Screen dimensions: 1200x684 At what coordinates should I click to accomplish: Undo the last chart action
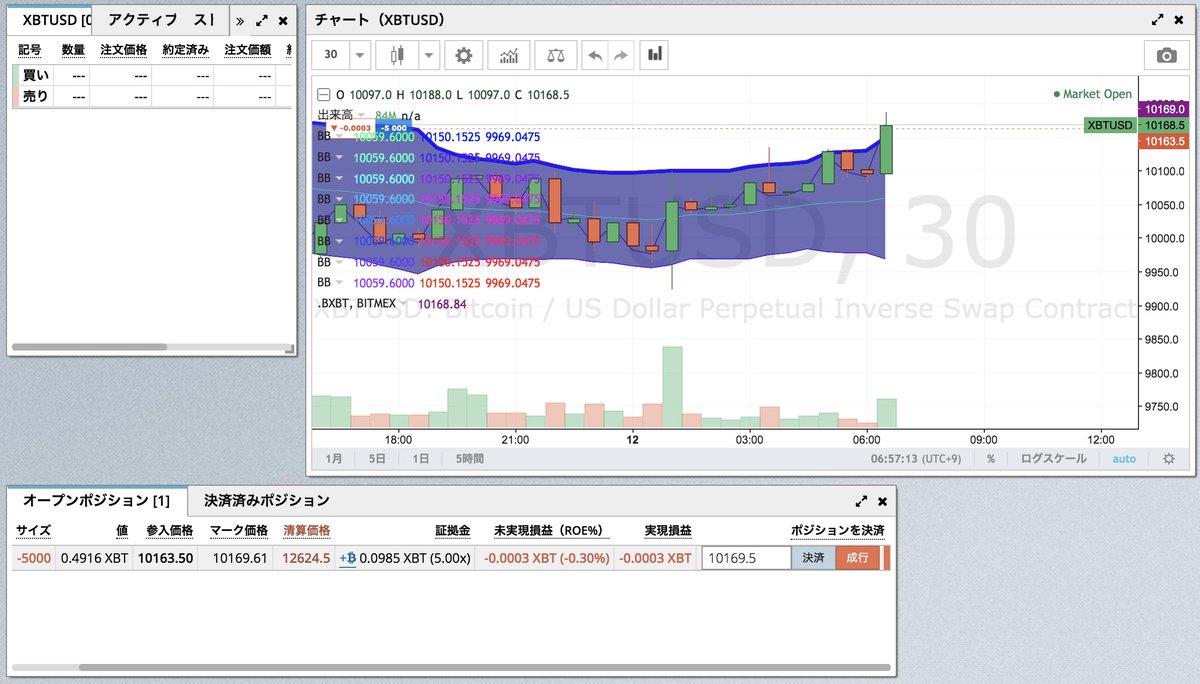pyautogui.click(x=595, y=55)
